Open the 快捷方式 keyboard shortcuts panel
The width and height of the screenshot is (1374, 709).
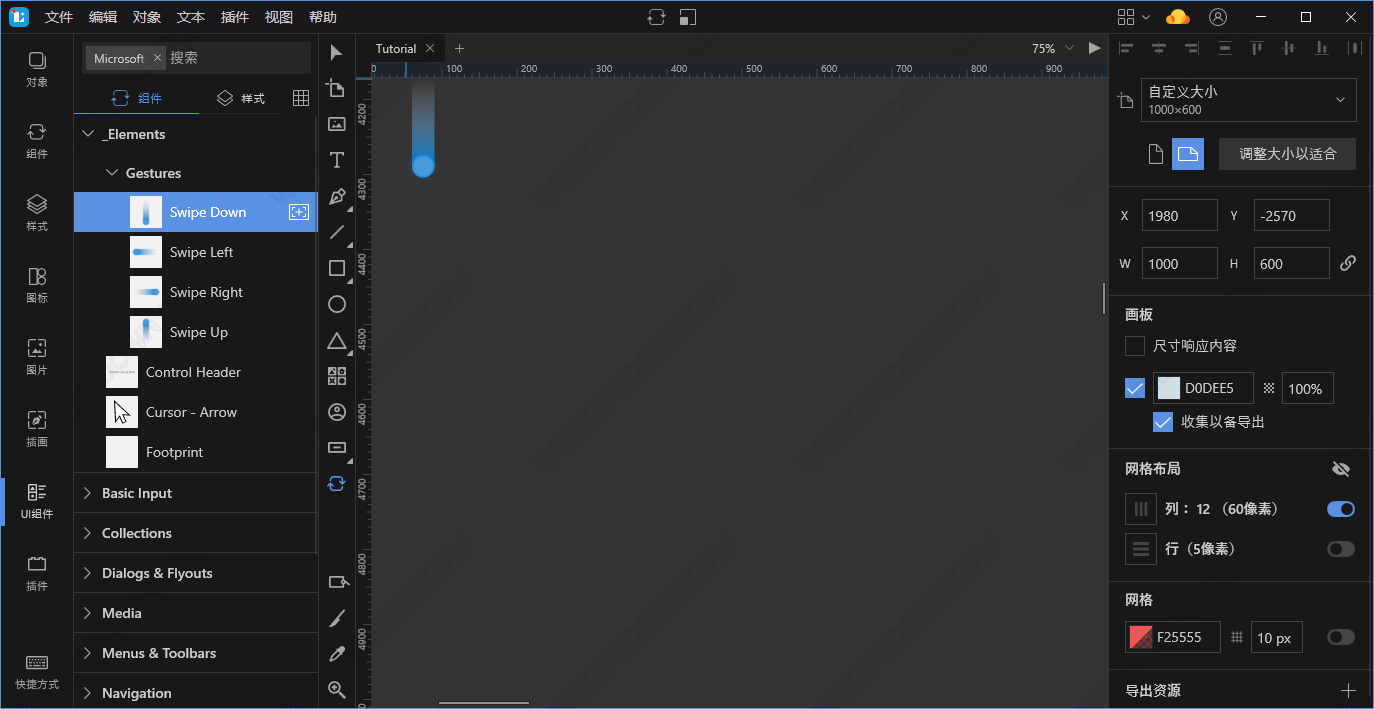point(37,672)
